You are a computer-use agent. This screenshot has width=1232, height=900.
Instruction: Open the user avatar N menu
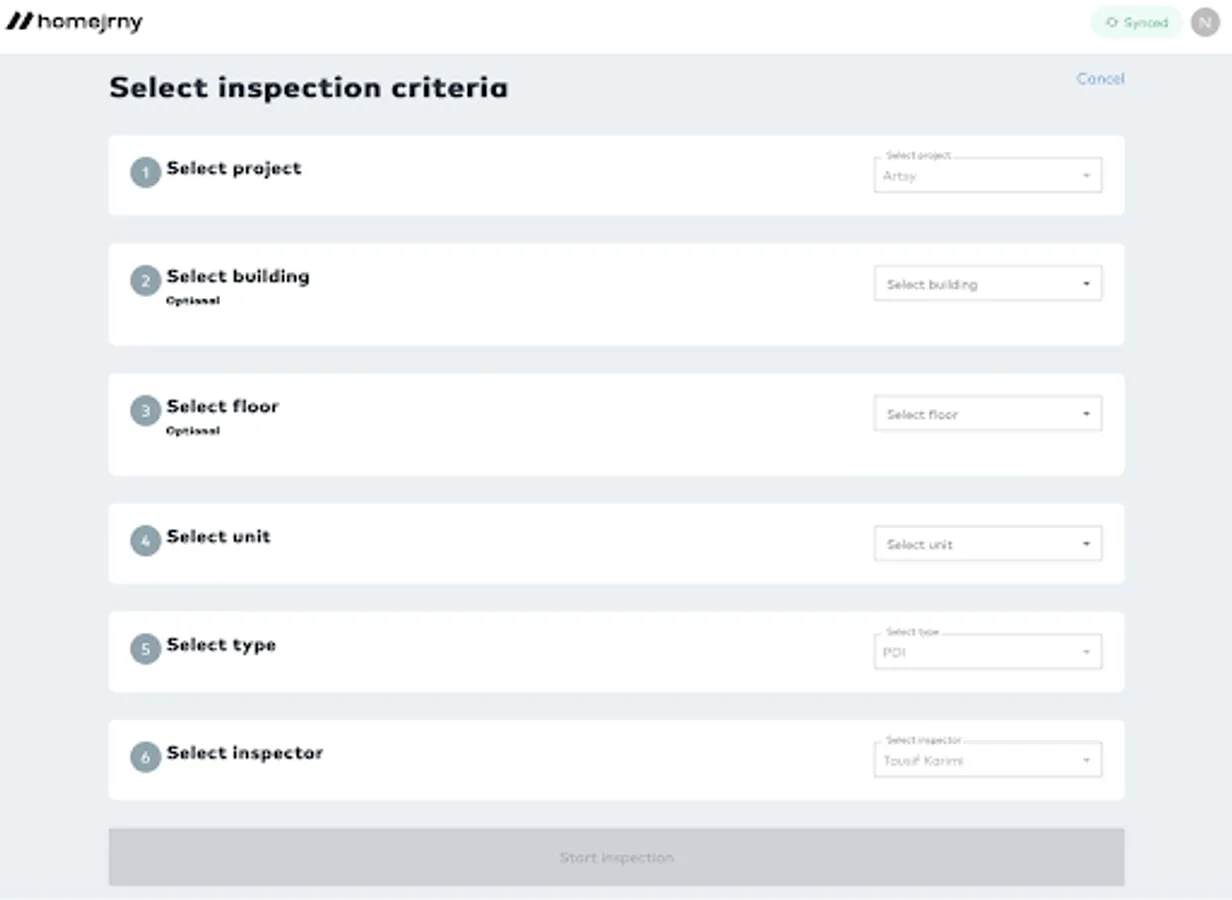coord(1204,22)
